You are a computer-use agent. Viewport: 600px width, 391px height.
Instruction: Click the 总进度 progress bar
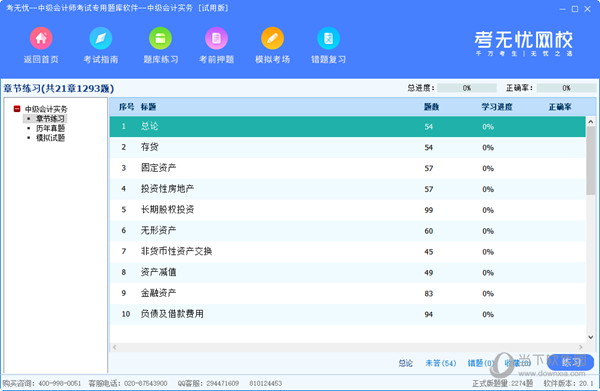tap(467, 88)
